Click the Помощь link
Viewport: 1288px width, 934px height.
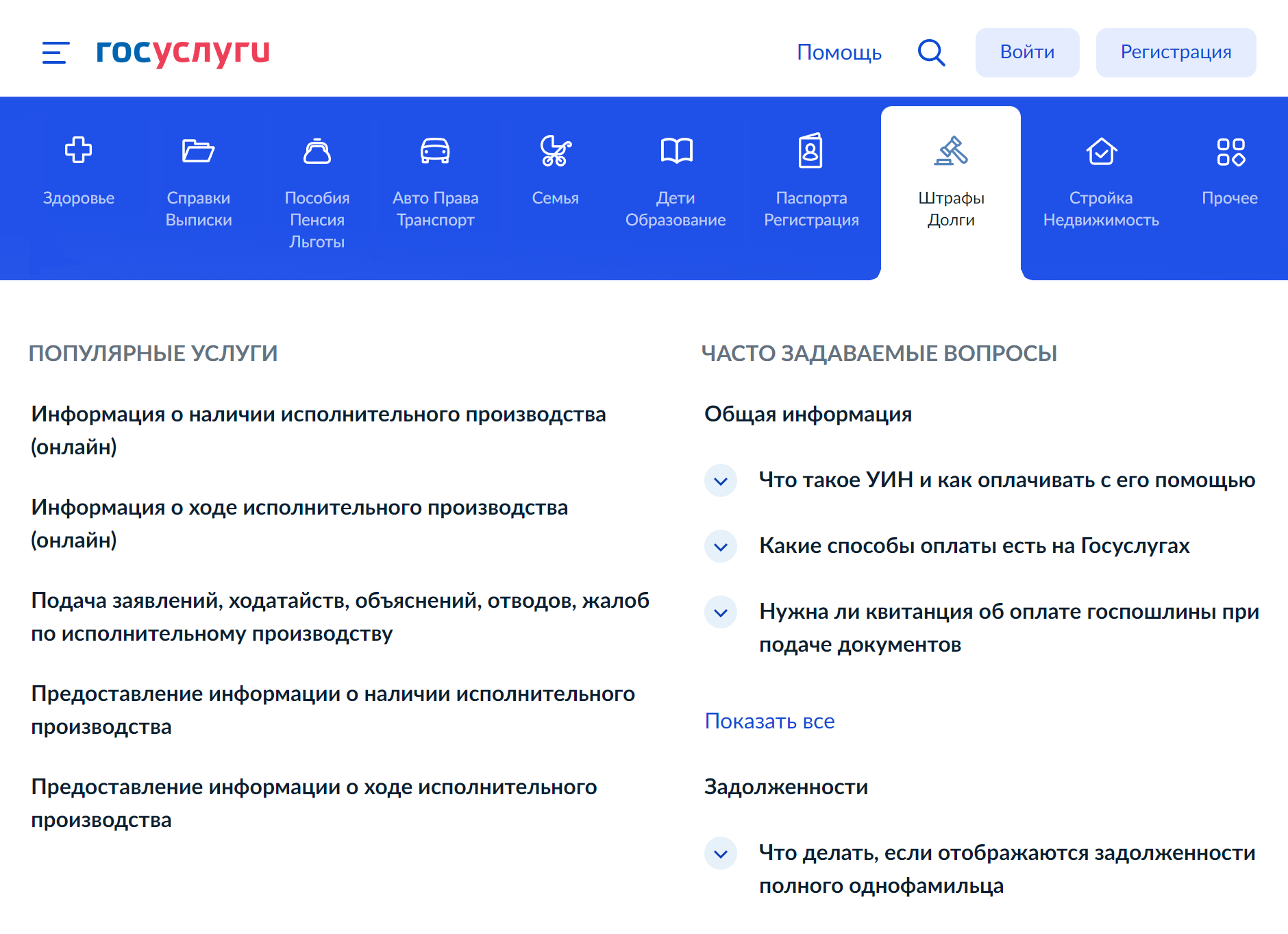point(839,53)
